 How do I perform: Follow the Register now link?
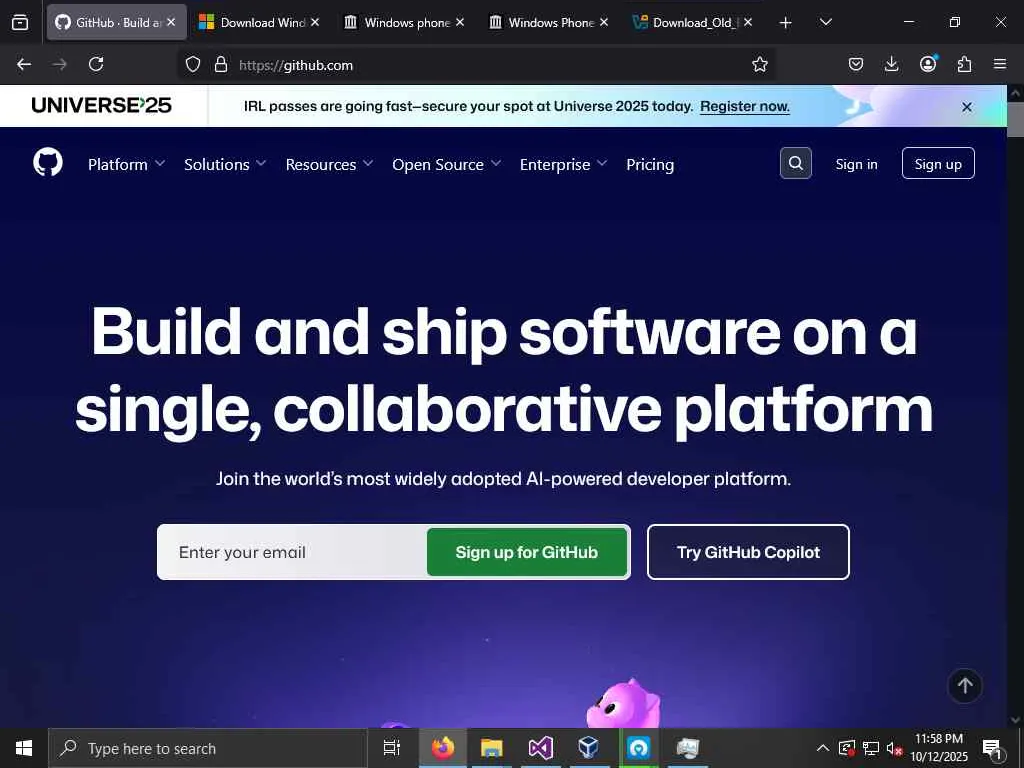(x=744, y=106)
